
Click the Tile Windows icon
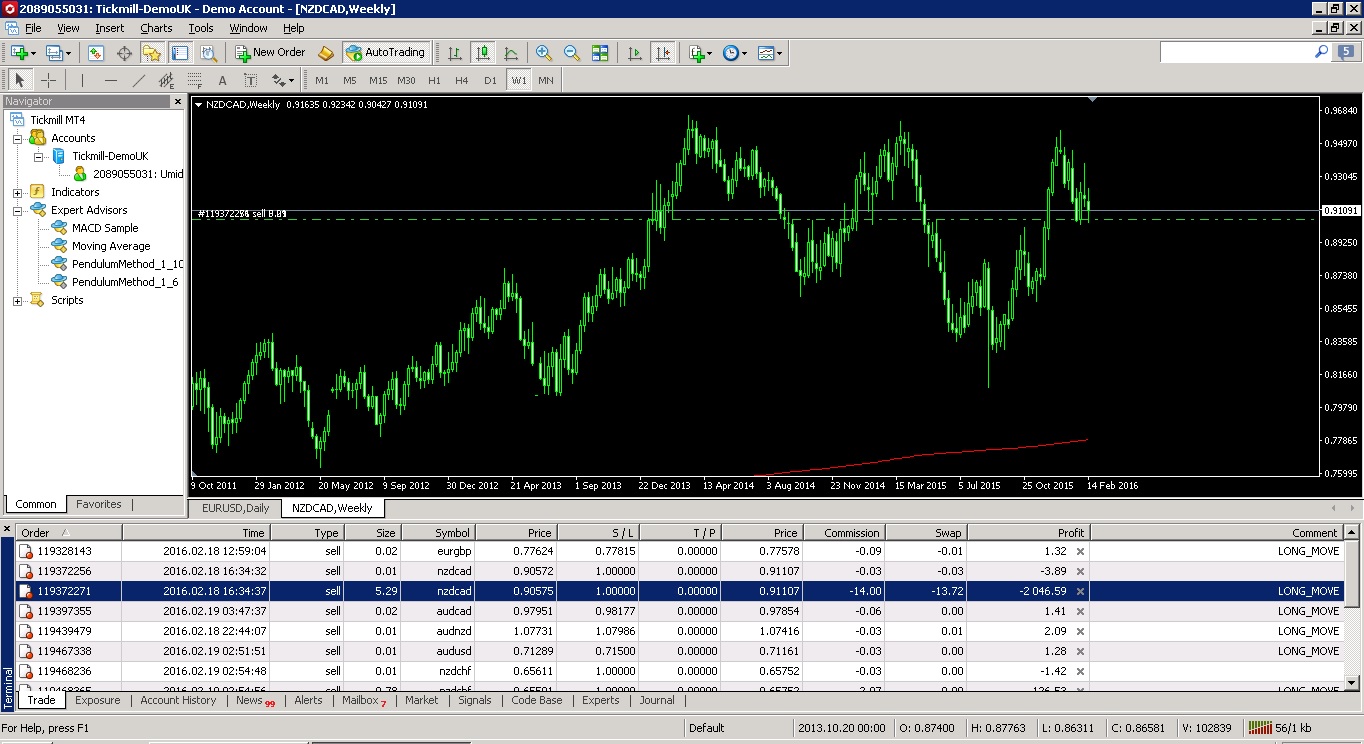point(600,53)
